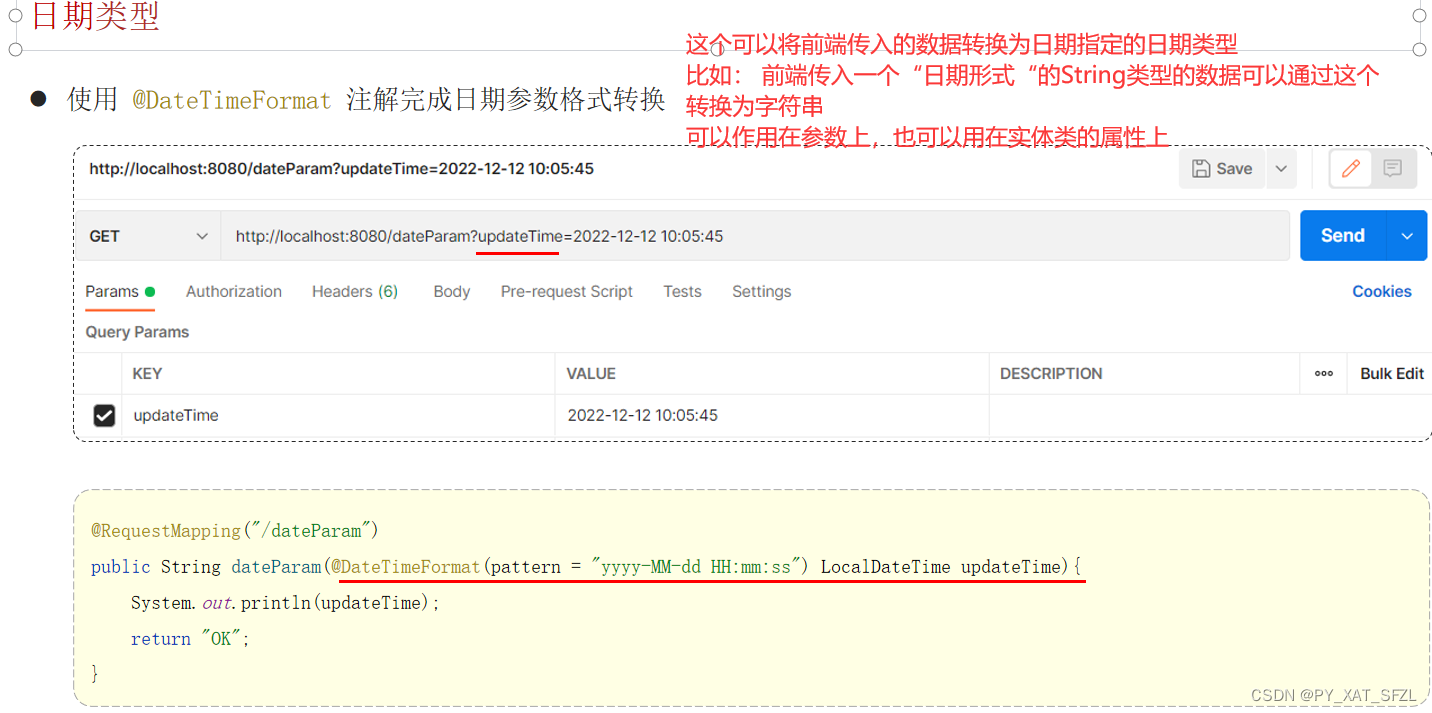
Task: Click the Cookies link
Action: (1382, 292)
